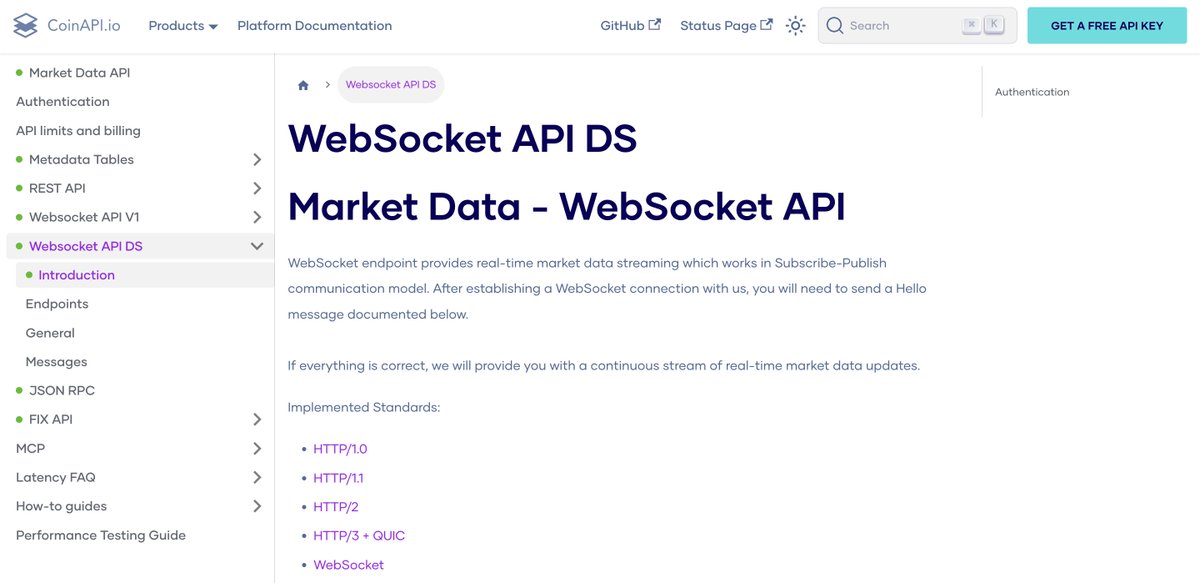This screenshot has height=583, width=1200.
Task: Expand the REST API section
Action: click(x=257, y=188)
